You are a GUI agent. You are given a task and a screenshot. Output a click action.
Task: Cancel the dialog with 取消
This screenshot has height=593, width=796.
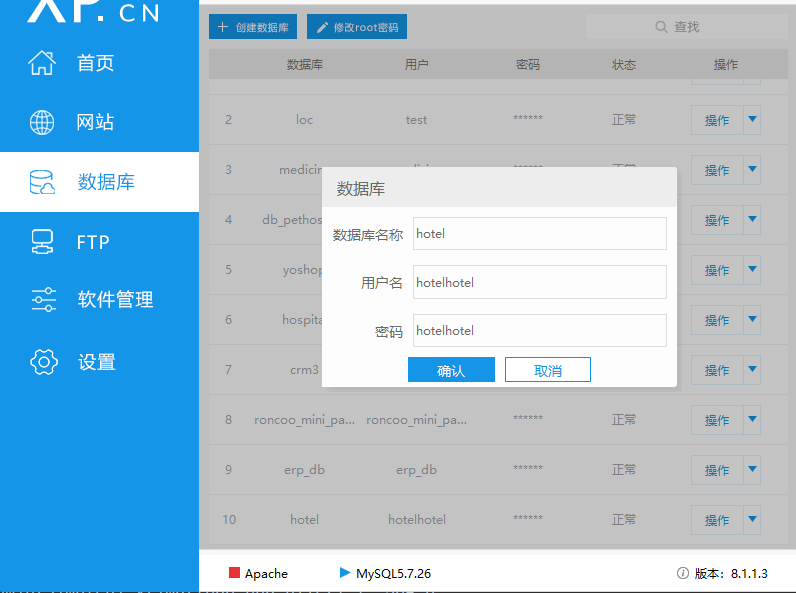click(548, 370)
